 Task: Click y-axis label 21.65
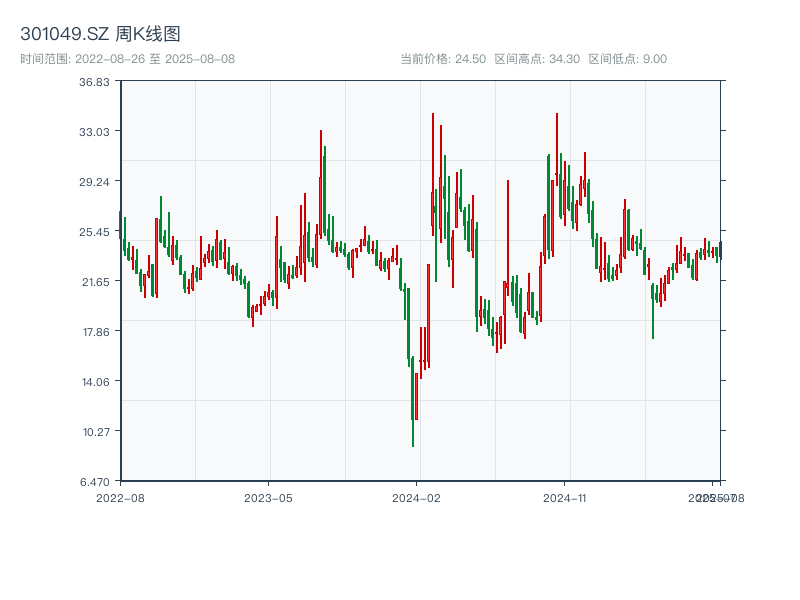pos(95,282)
